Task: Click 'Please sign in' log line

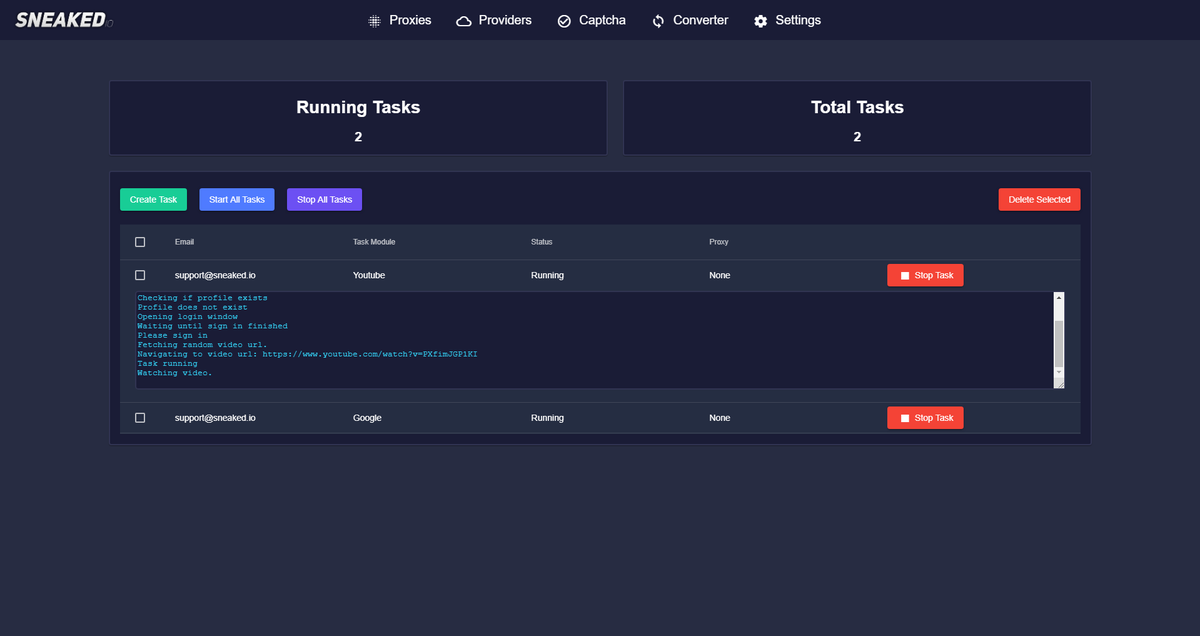Action: pyautogui.click(x=172, y=335)
